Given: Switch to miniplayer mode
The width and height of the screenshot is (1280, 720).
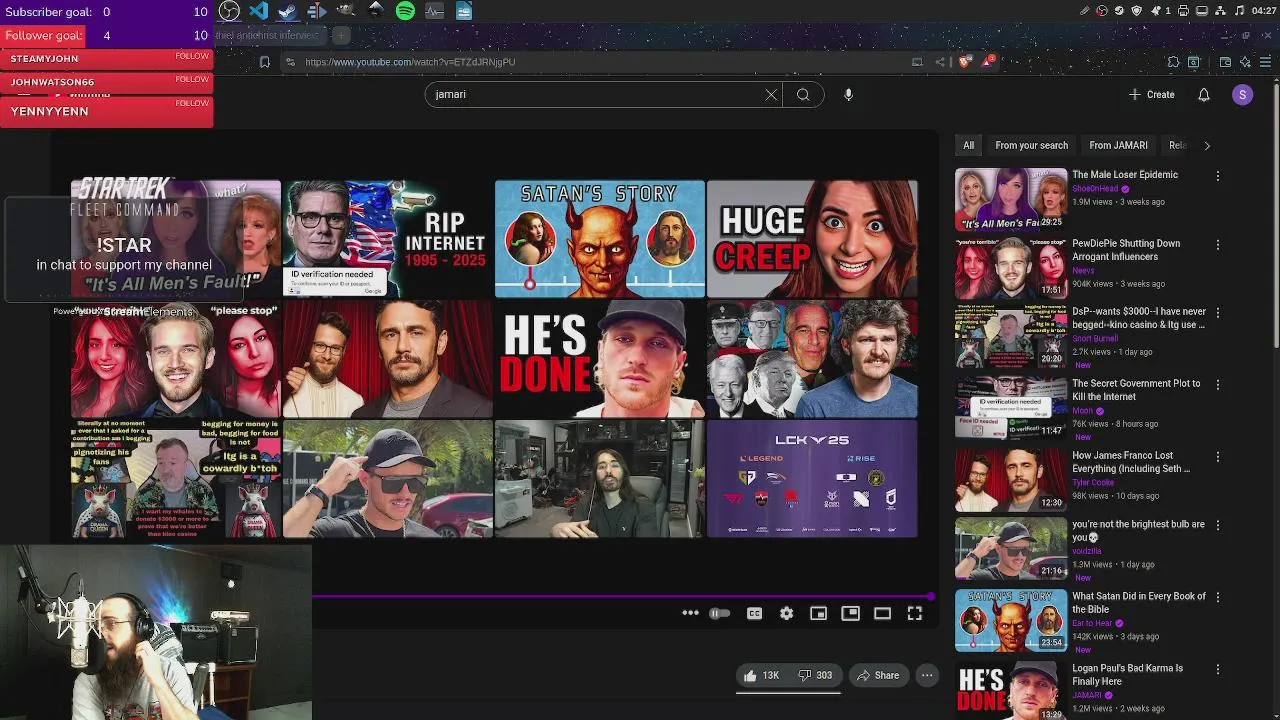Looking at the screenshot, I should click(818, 614).
